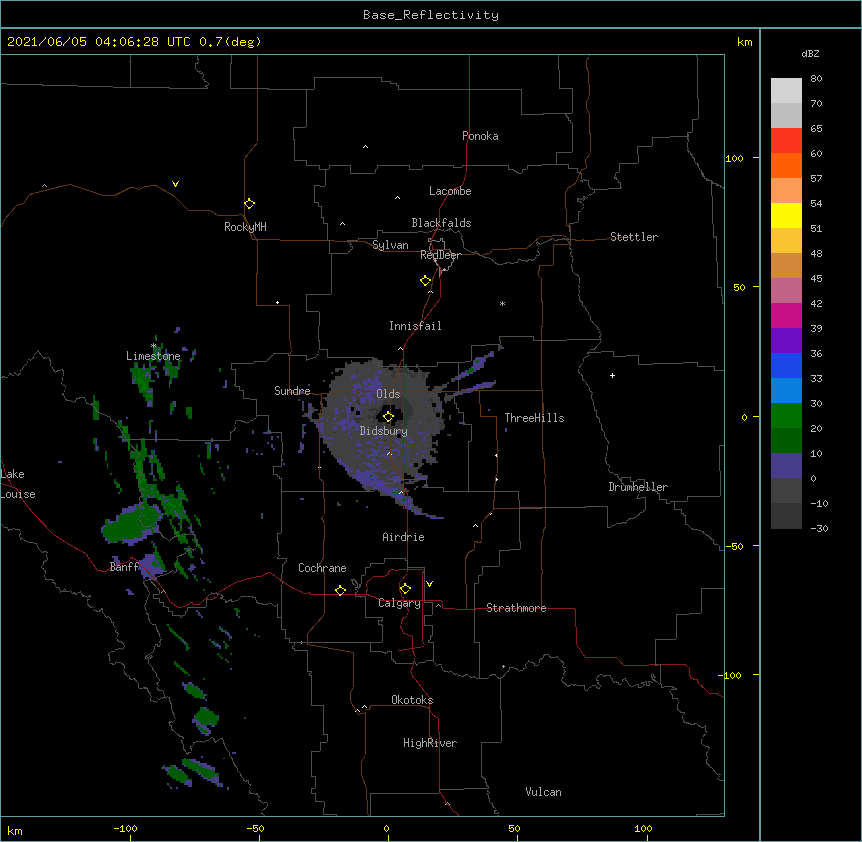Viewport: 862px width, 842px height.
Task: Click the Blackfalds city label
Action: (x=441, y=223)
